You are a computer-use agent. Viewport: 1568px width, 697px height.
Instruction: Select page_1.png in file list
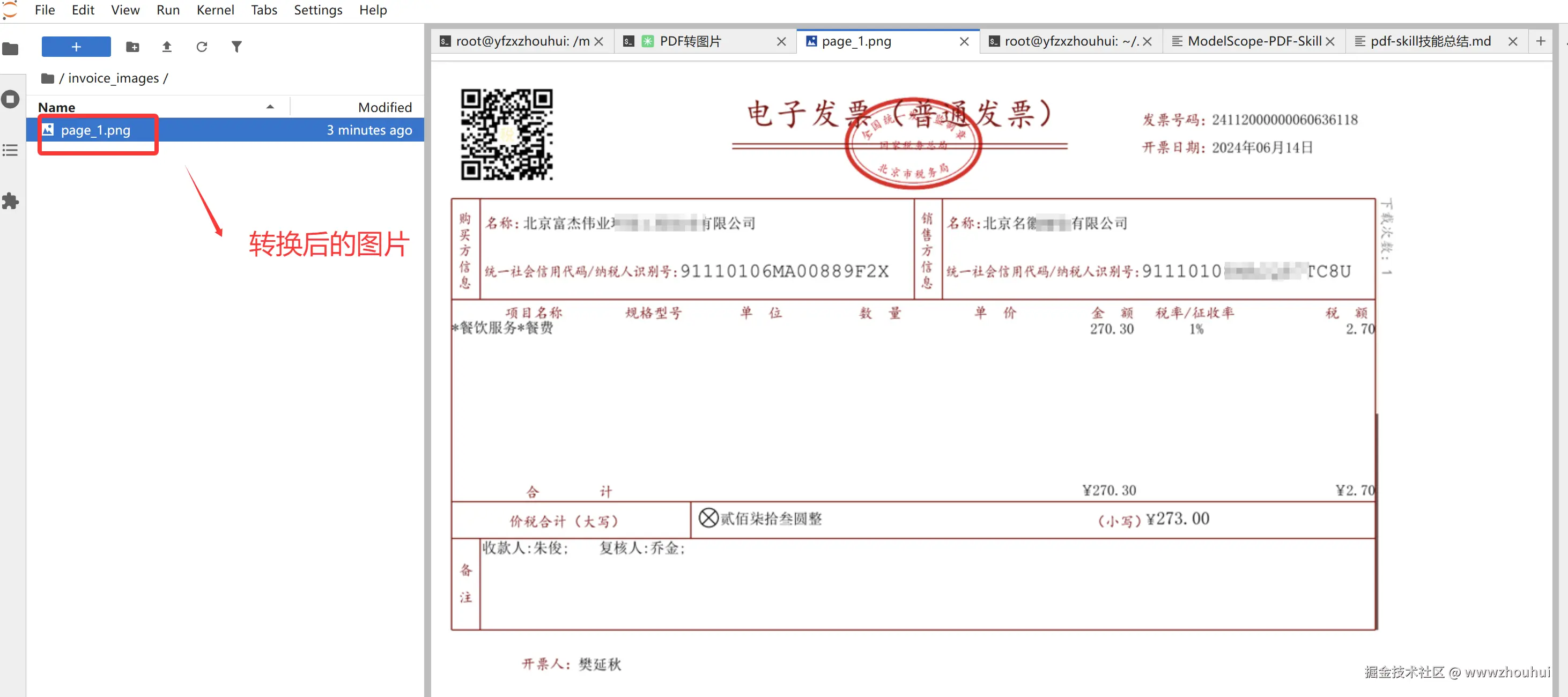(x=95, y=130)
